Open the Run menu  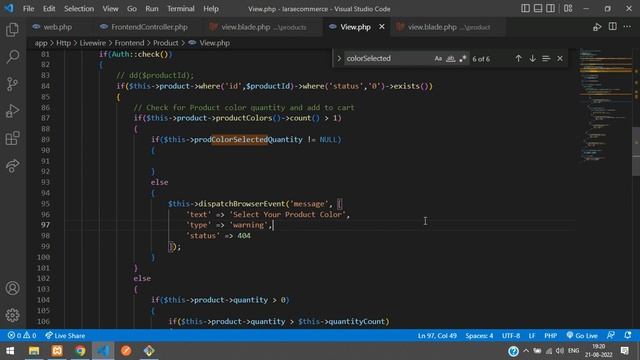[152, 9]
